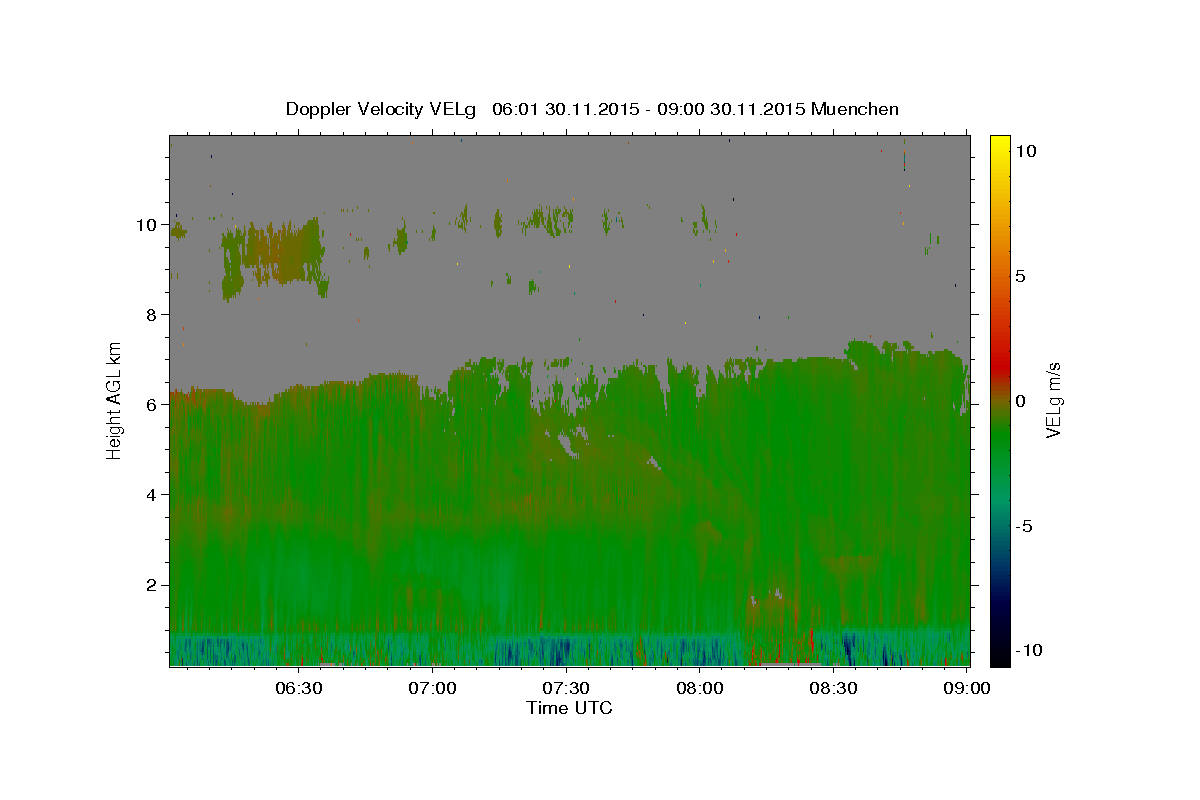
Task: Click the colorbar value 0
Action: pyautogui.click(x=1020, y=401)
